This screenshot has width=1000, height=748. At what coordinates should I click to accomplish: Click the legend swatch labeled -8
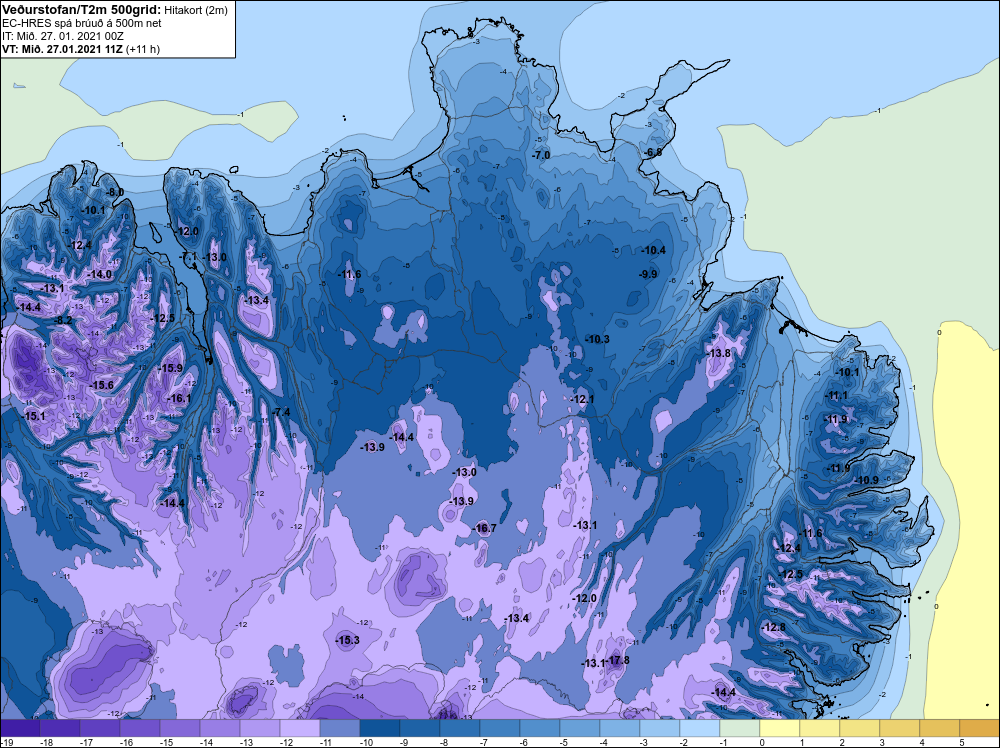click(x=460, y=729)
